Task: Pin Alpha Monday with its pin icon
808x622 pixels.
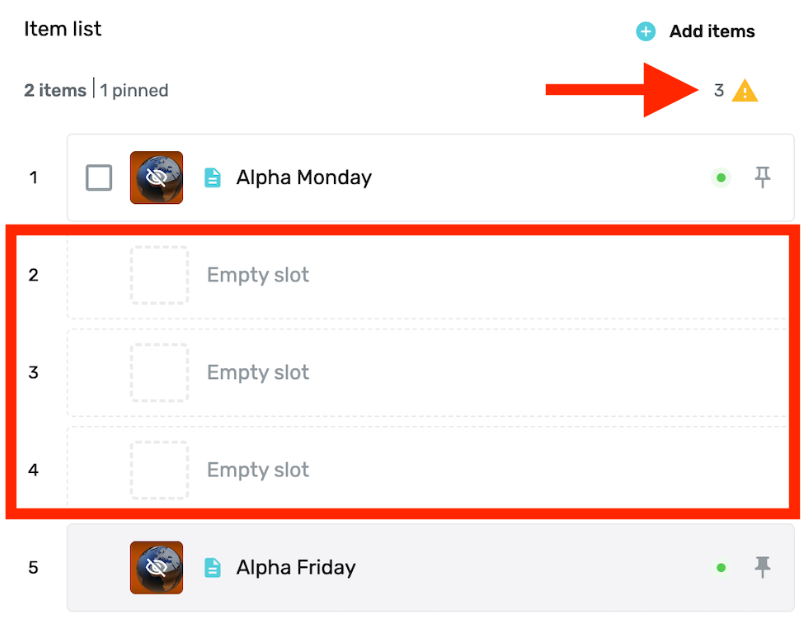Action: (762, 177)
